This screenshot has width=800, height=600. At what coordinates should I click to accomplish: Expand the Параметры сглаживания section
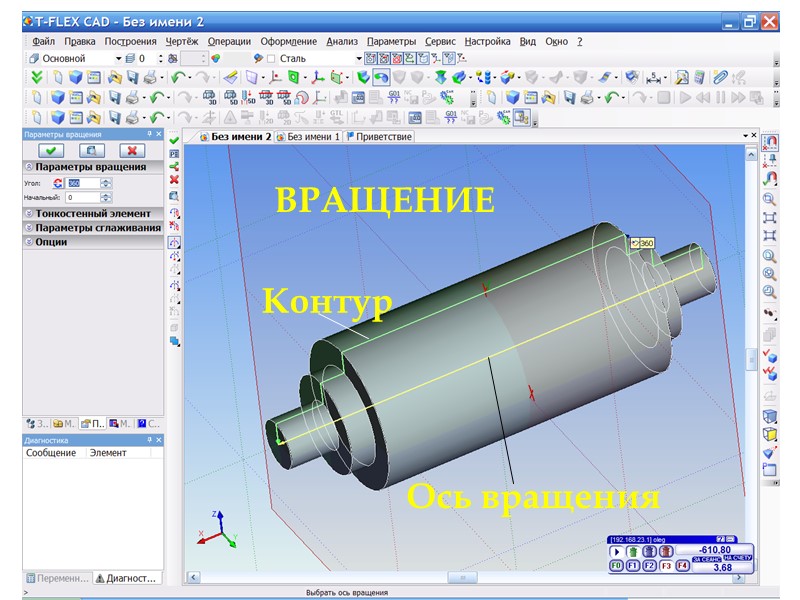30,228
